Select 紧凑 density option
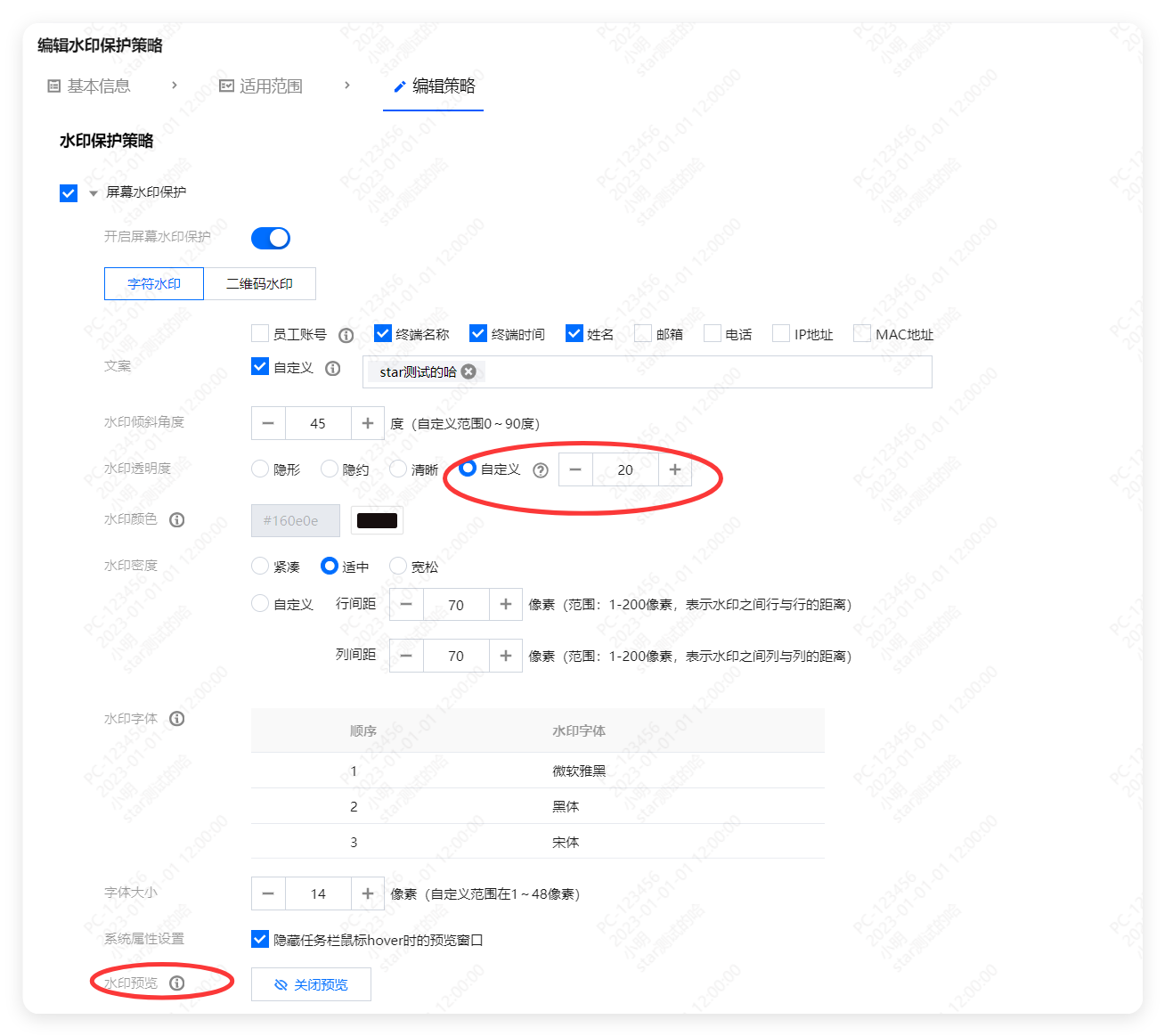 click(x=260, y=566)
